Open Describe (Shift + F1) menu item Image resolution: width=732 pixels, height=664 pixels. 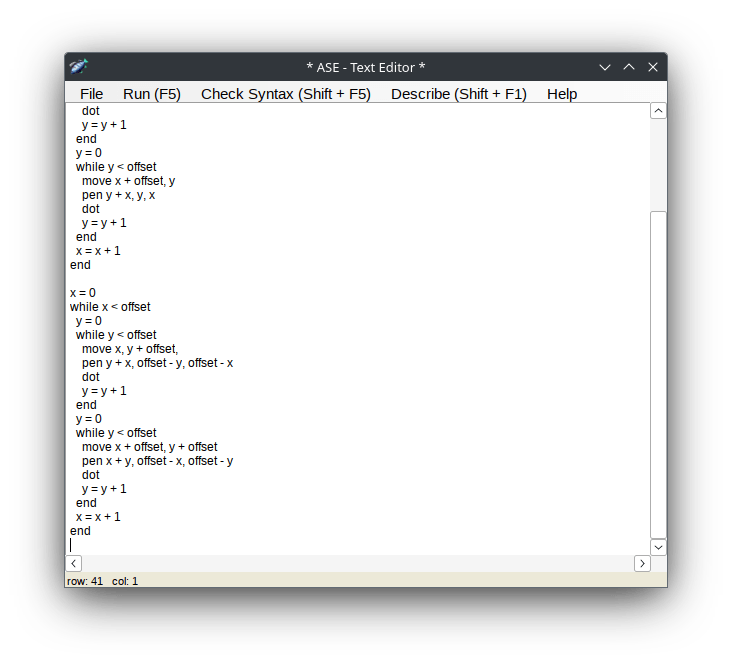pos(458,94)
